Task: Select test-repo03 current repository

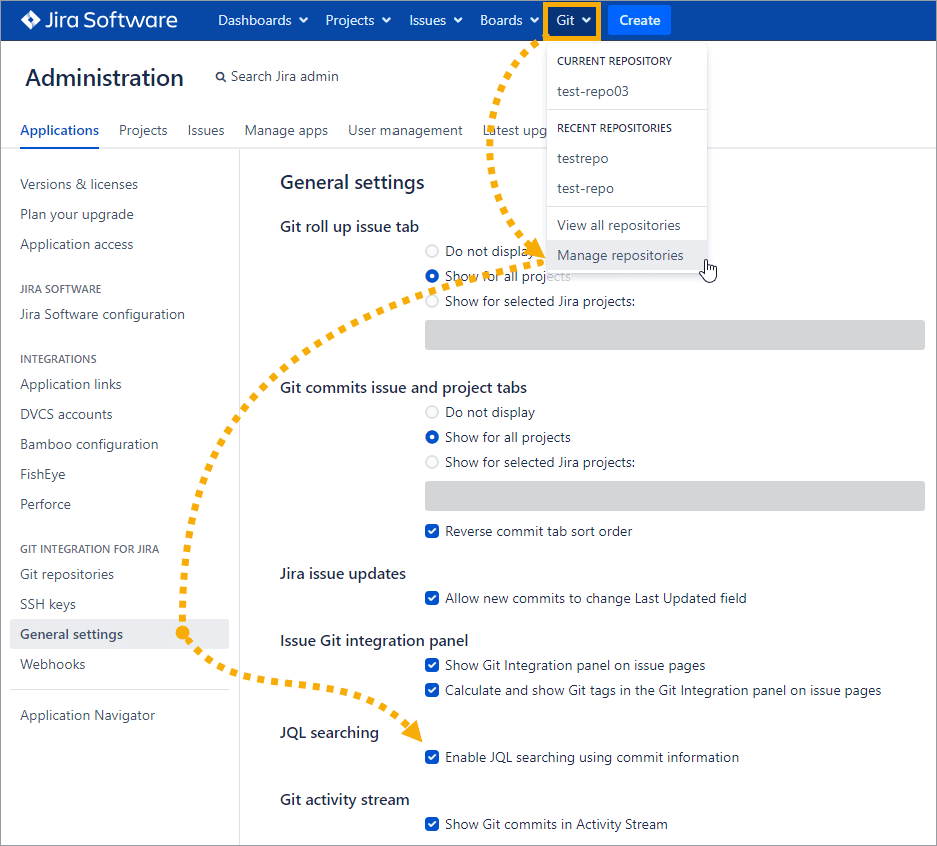Action: [593, 91]
